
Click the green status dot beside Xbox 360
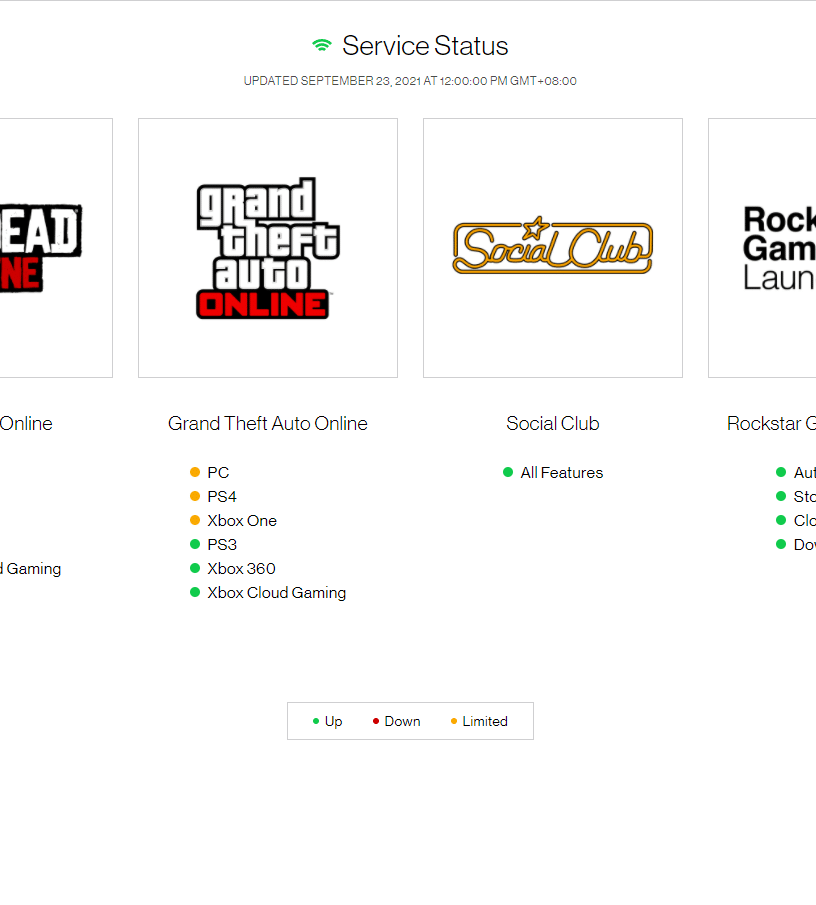point(195,568)
